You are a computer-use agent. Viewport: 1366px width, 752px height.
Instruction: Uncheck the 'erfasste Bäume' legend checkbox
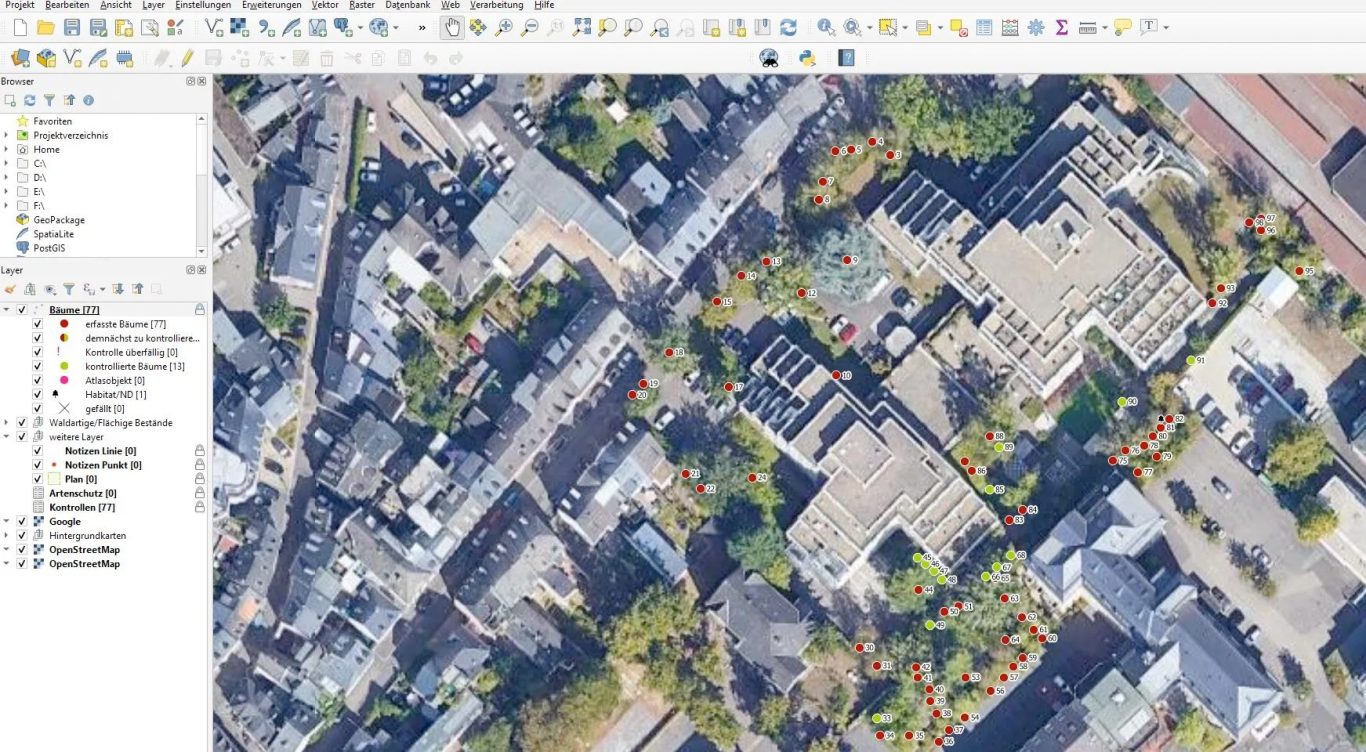click(x=37, y=324)
